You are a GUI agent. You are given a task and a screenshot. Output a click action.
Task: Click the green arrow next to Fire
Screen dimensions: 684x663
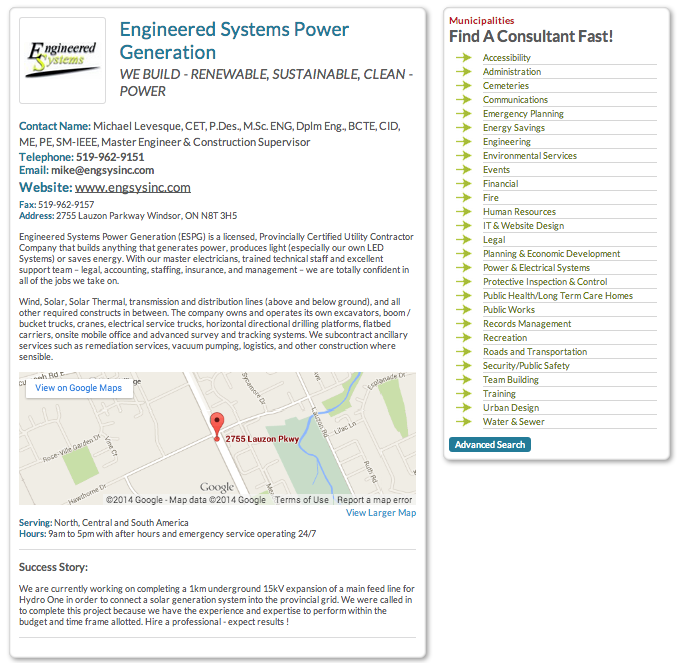point(464,198)
